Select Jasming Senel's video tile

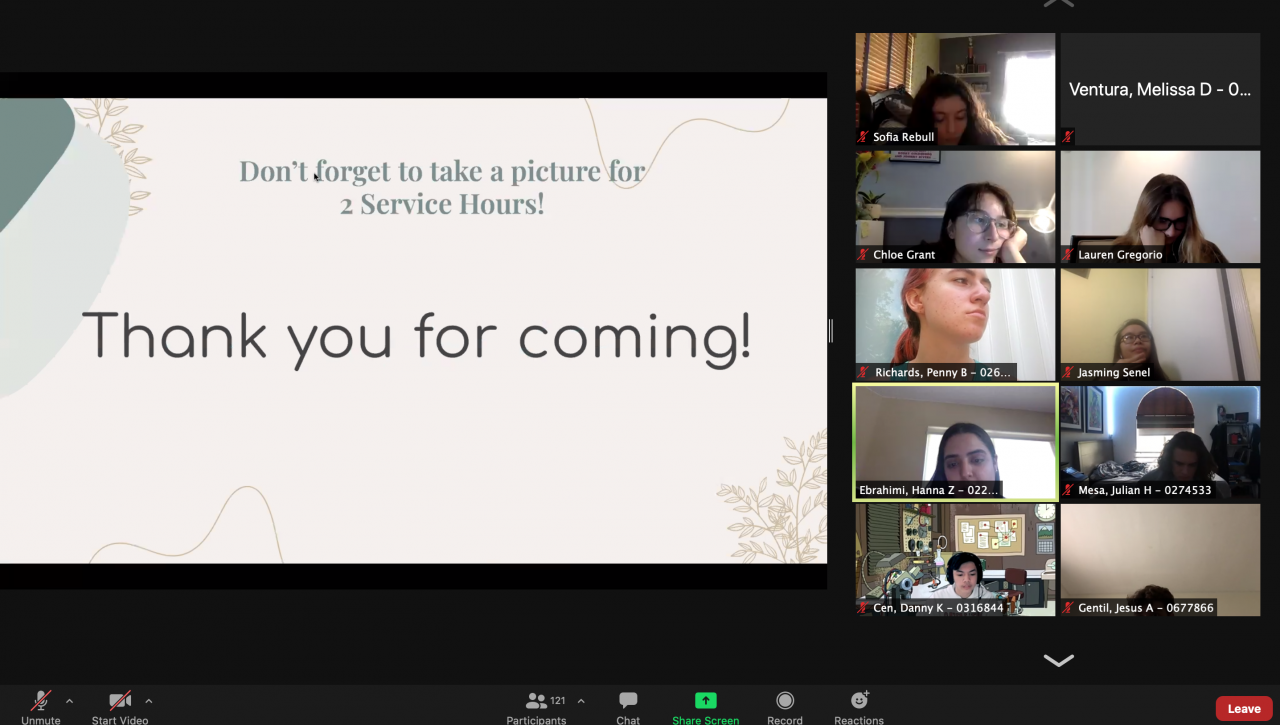1160,324
